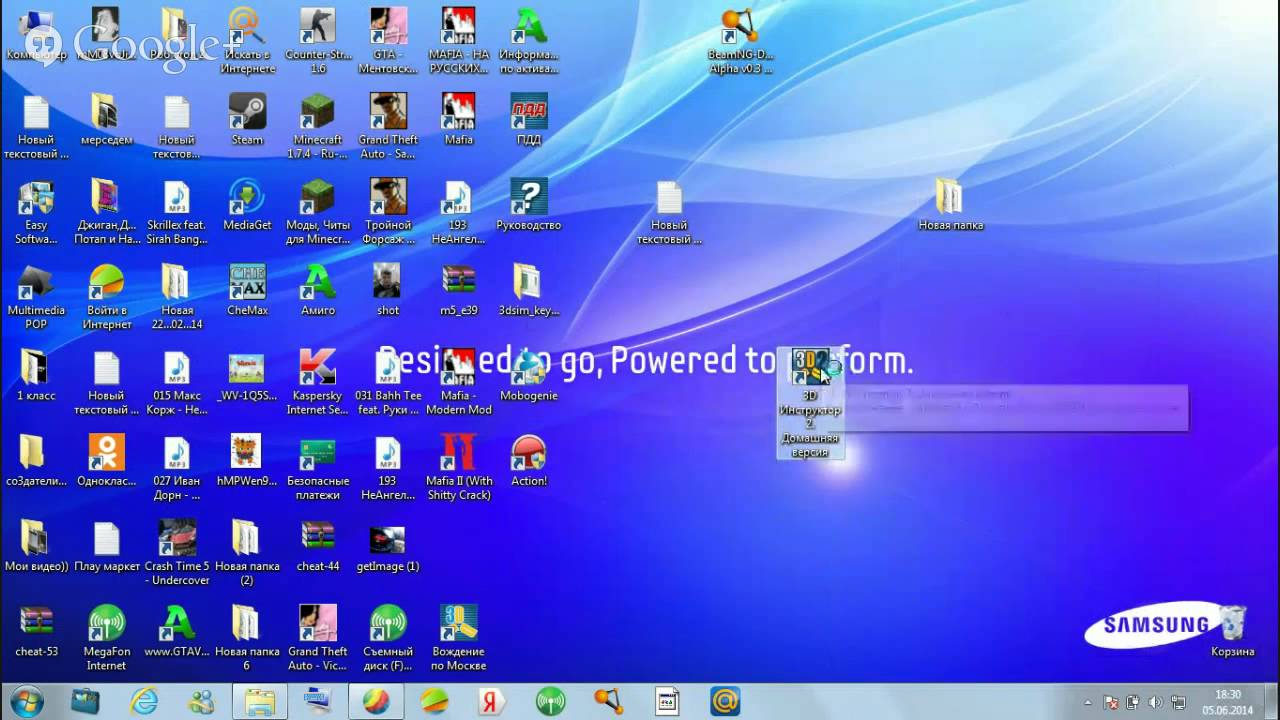
Task: Open the taskbar clock showing 18:30
Action: (1228, 702)
